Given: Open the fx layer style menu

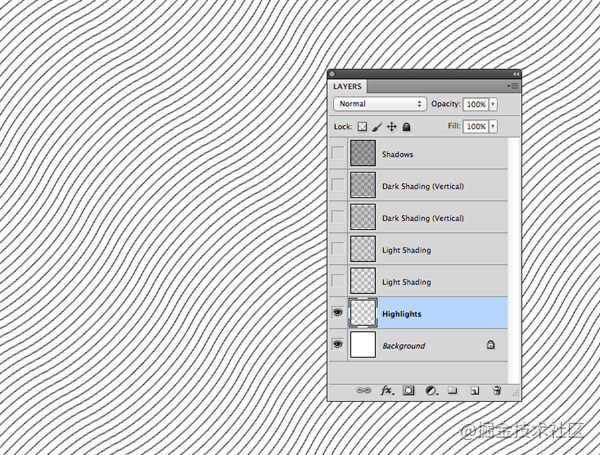Looking at the screenshot, I should pyautogui.click(x=387, y=390).
